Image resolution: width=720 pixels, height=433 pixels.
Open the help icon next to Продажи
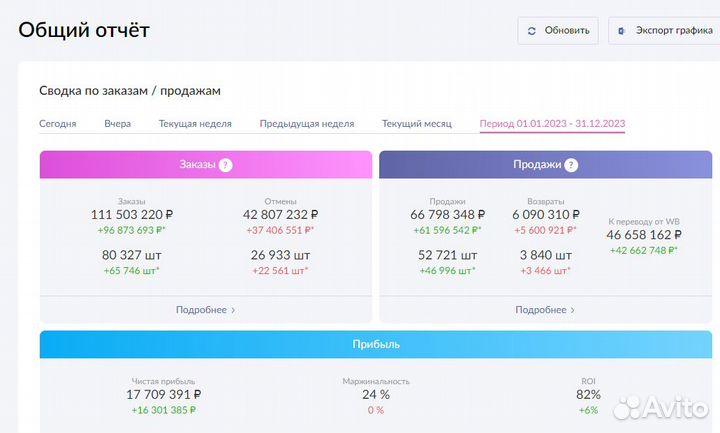pos(572,165)
